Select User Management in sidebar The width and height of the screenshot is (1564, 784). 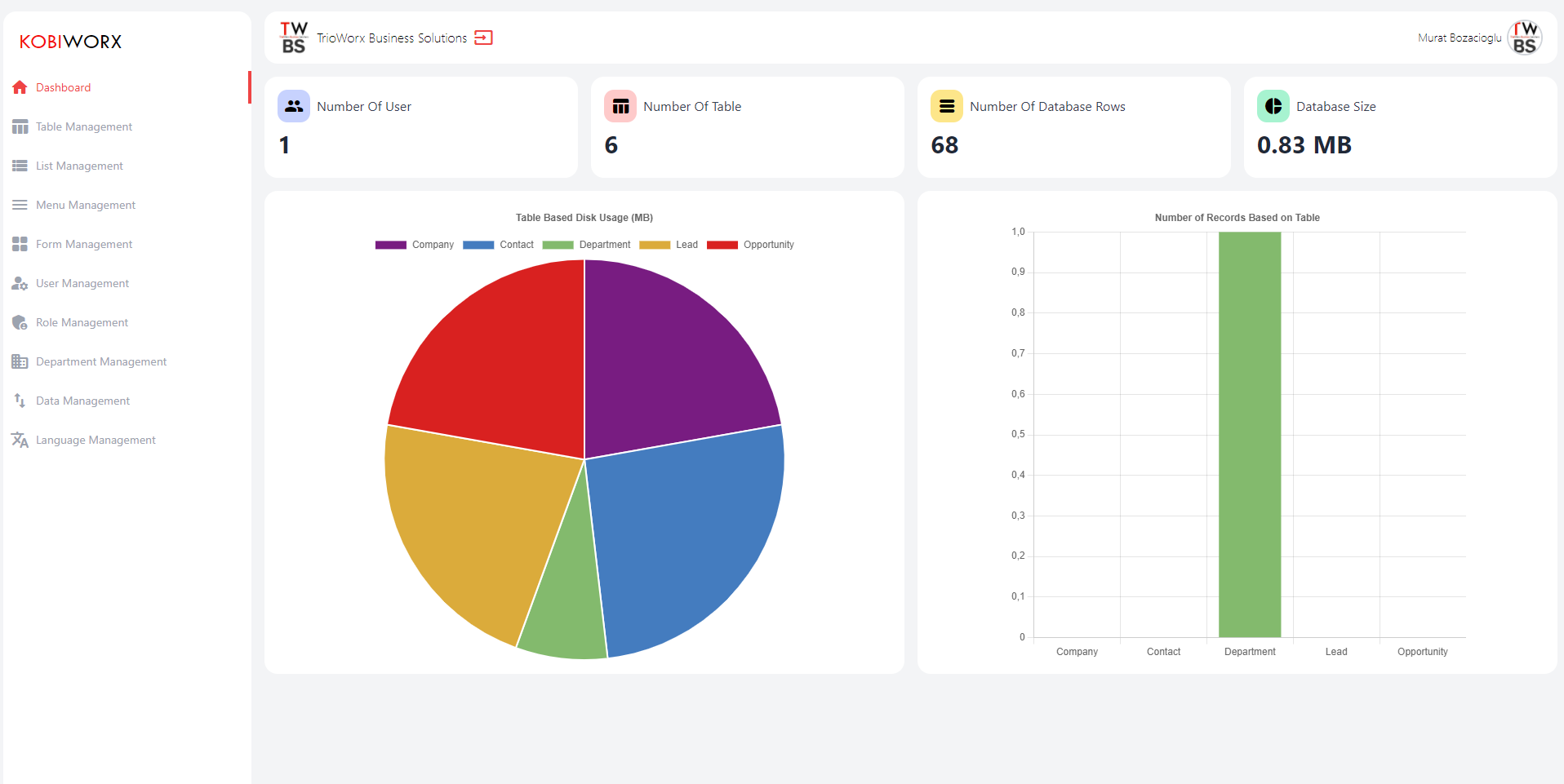[x=127, y=283]
